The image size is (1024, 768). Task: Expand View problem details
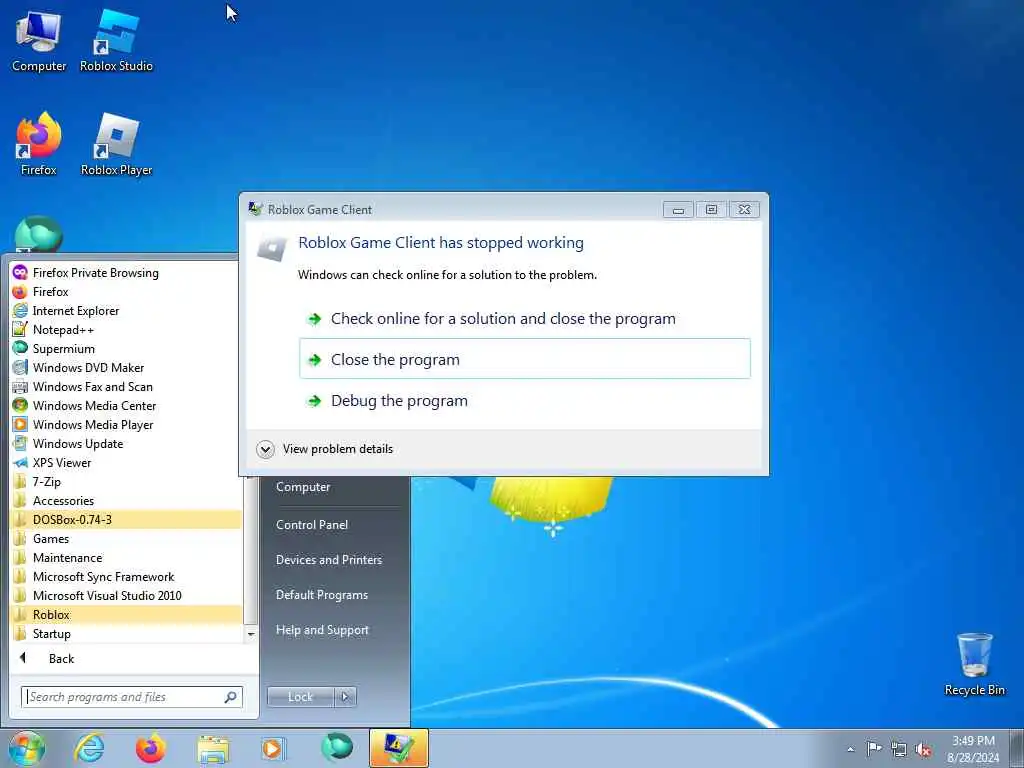pyautogui.click(x=325, y=449)
